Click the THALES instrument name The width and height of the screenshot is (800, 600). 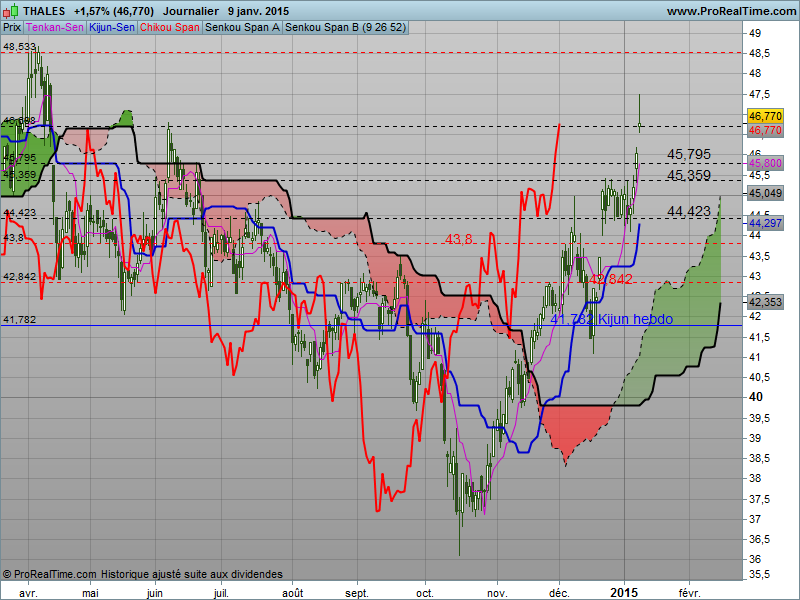44,11
